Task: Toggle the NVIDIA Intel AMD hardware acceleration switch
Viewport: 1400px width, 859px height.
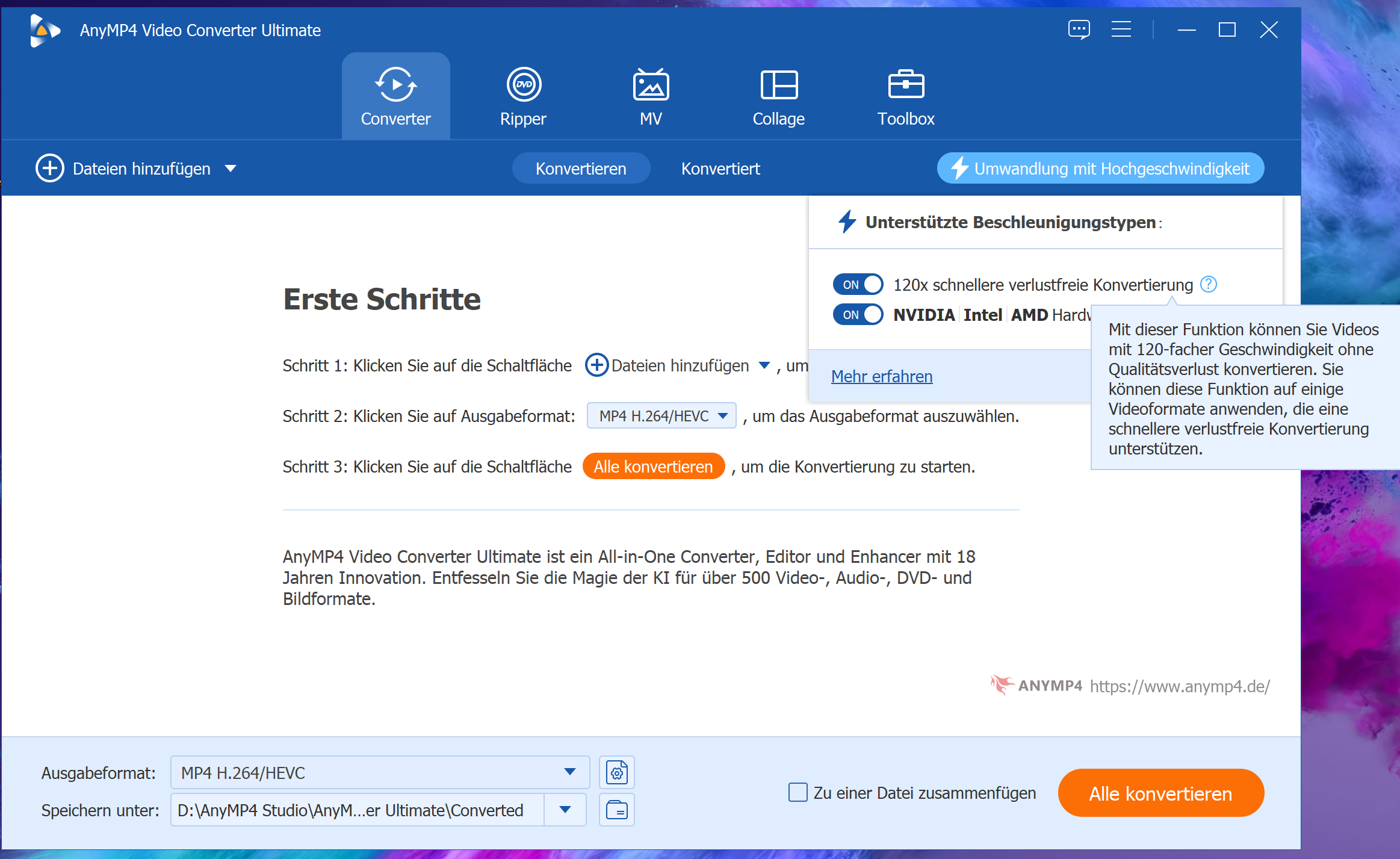Action: (x=858, y=314)
